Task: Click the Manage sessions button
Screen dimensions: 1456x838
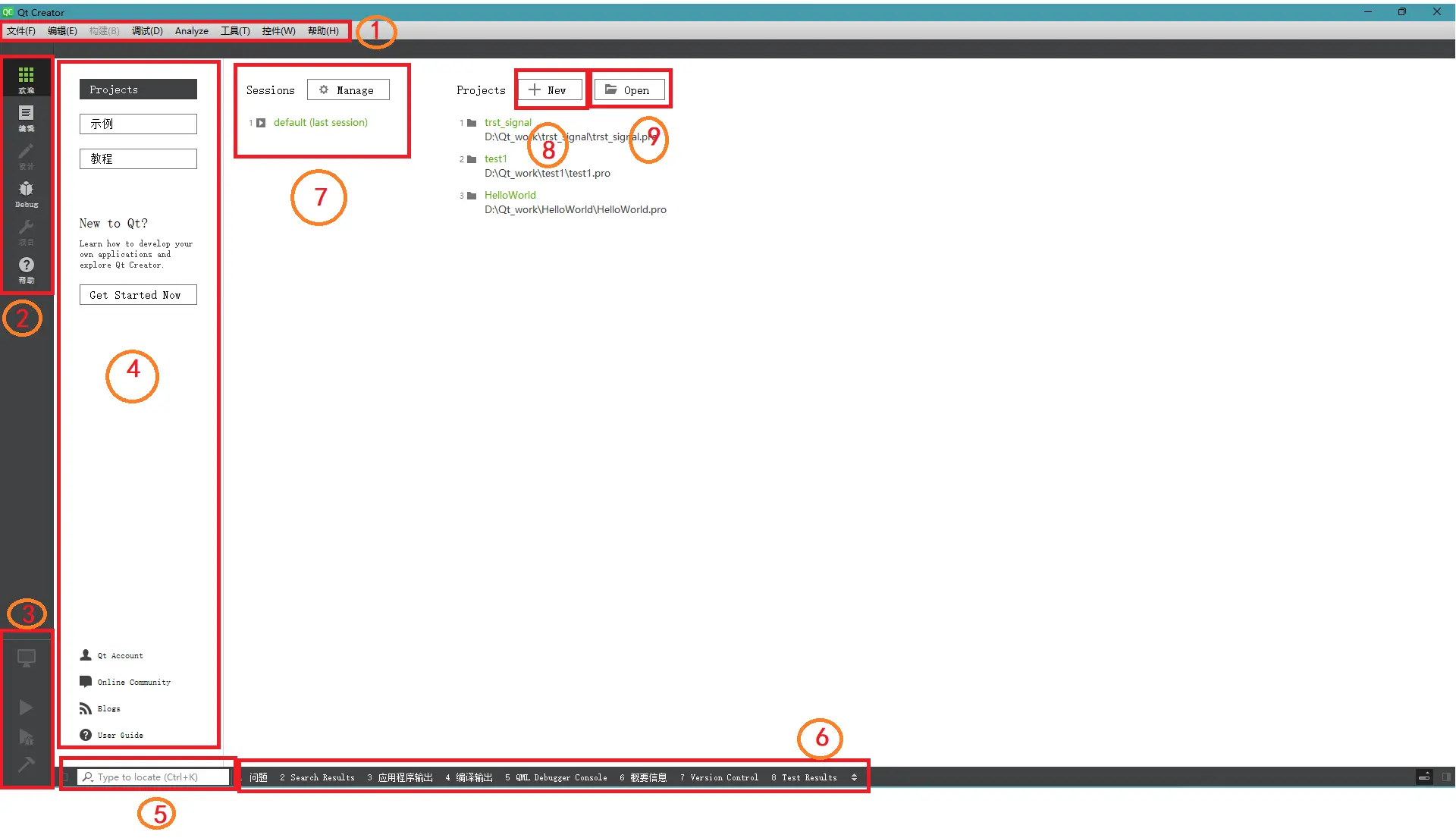Action: click(x=348, y=89)
